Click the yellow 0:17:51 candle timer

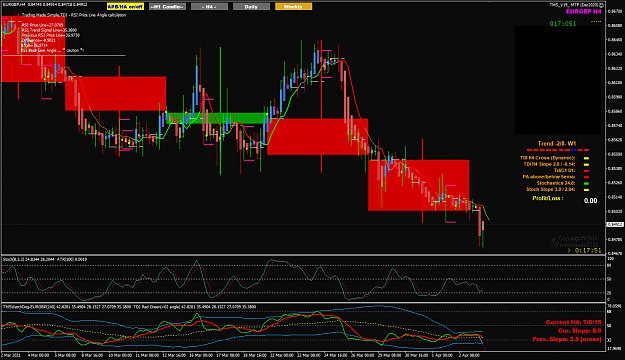click(585, 250)
